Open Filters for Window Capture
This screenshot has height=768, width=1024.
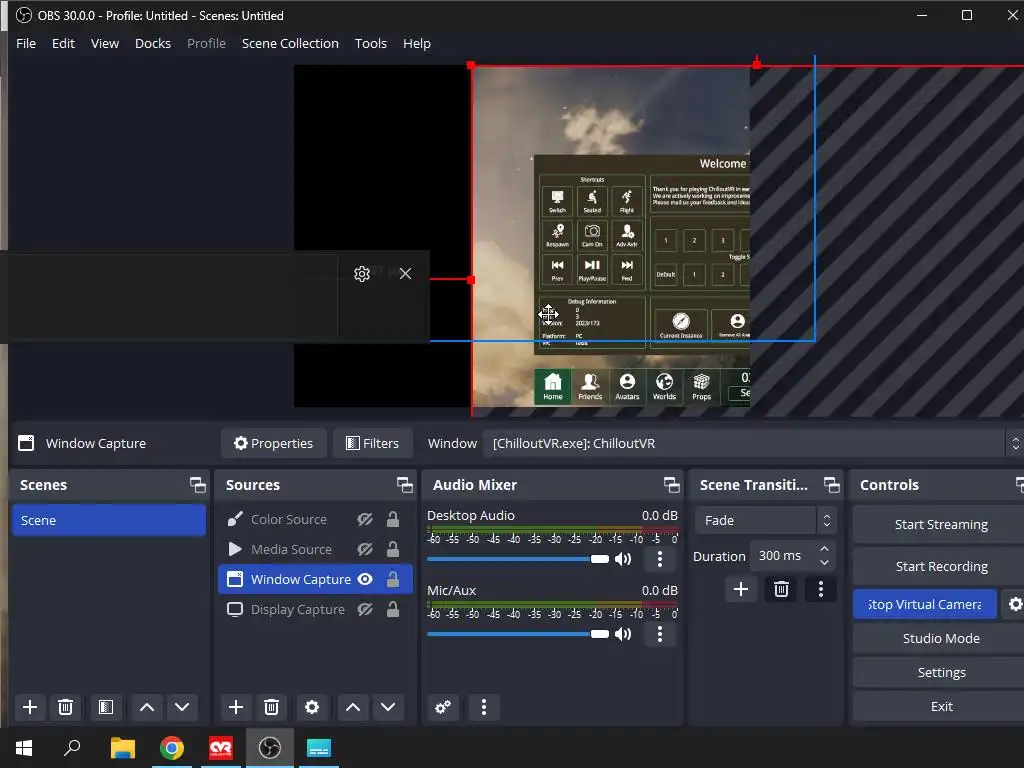(x=372, y=443)
